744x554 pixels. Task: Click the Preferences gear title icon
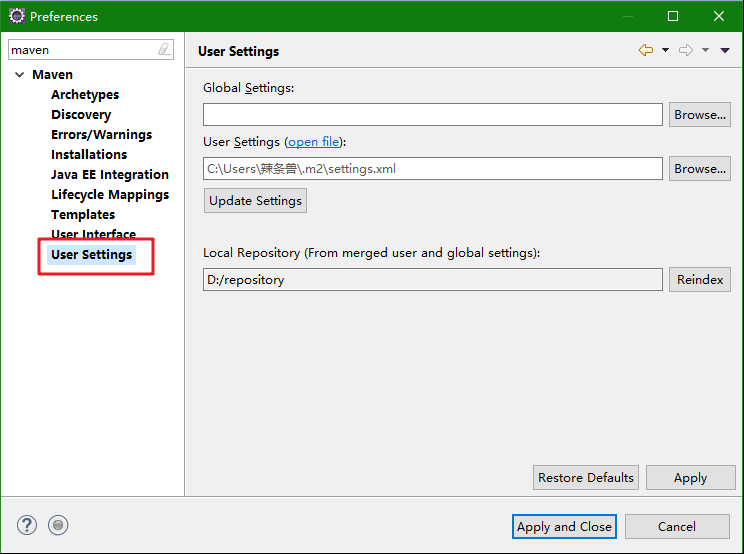coord(17,16)
